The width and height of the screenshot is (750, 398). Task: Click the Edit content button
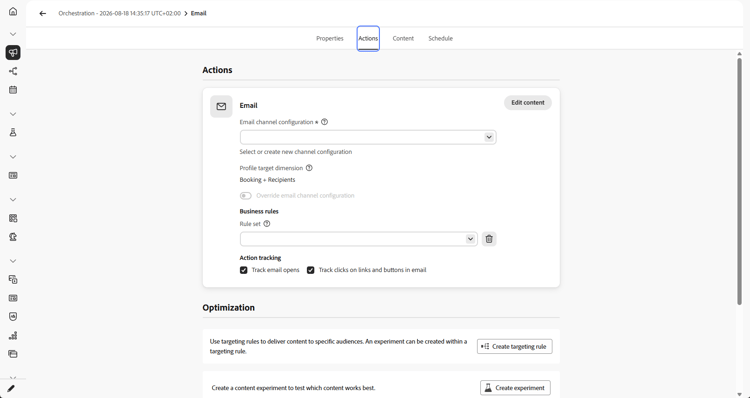(528, 102)
